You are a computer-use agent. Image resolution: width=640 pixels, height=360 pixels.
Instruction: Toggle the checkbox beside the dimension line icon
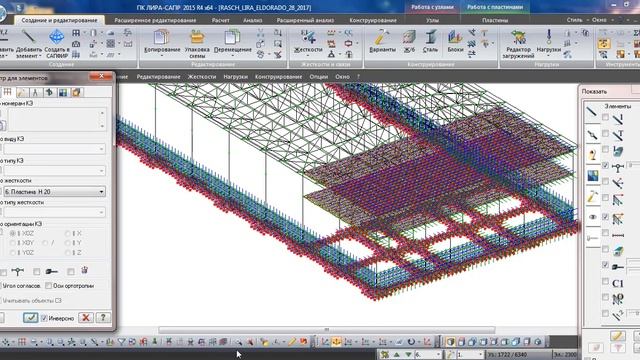click(605, 233)
